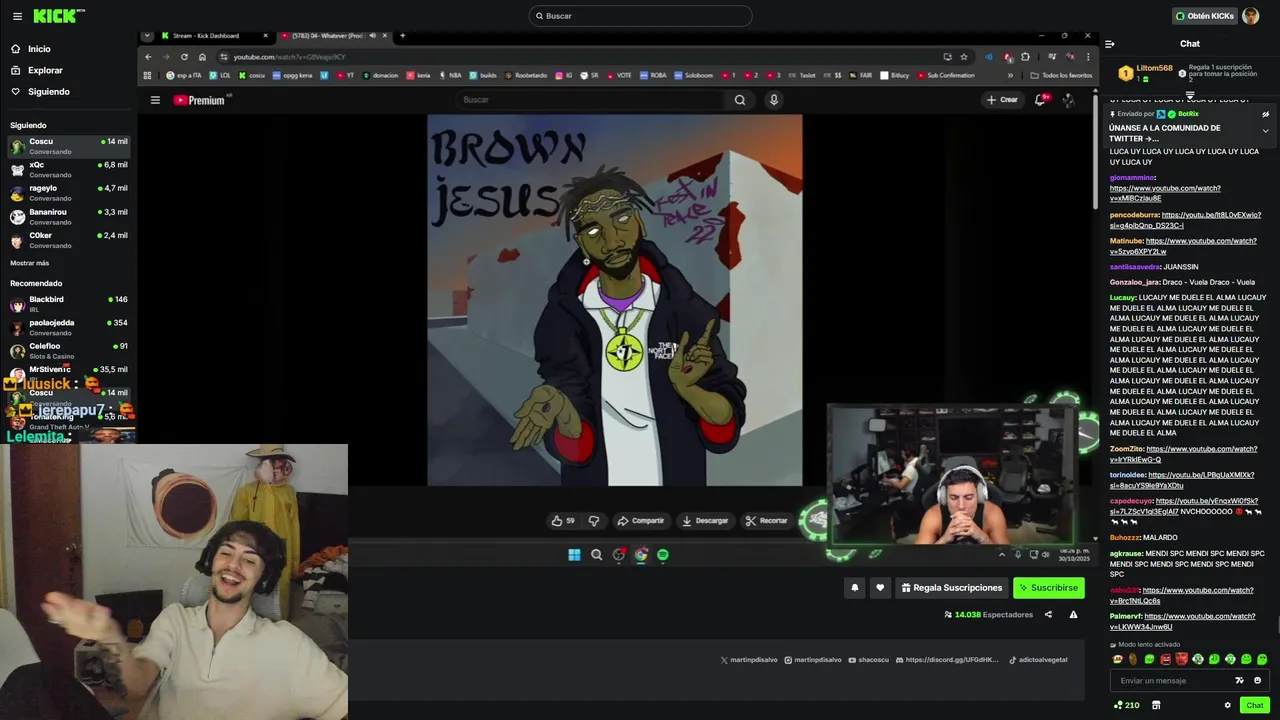Open the Inicio sidebar item
Viewport: 1280px width, 720px height.
39,49
